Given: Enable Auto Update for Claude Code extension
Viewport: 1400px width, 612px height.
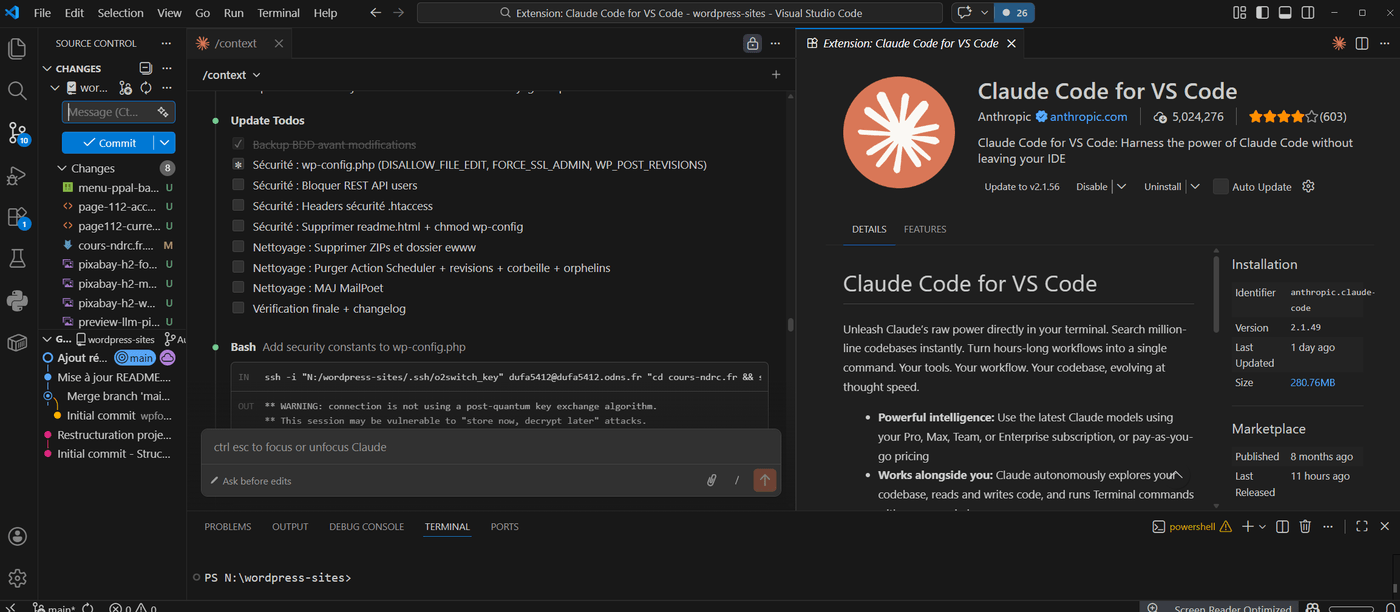Looking at the screenshot, I should coord(1220,186).
